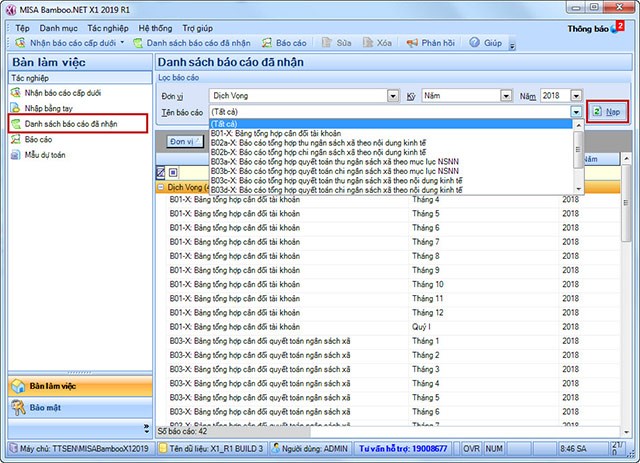Expand the Đơn vị dropdown
640x463 pixels.
pyautogui.click(x=393, y=95)
